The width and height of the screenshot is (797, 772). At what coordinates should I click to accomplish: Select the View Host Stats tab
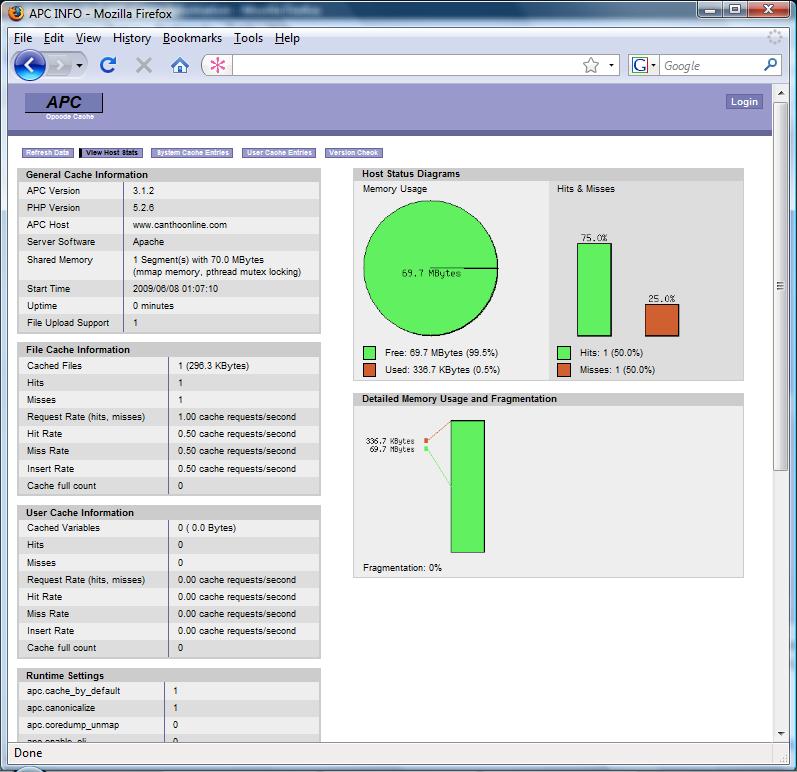tap(111, 152)
